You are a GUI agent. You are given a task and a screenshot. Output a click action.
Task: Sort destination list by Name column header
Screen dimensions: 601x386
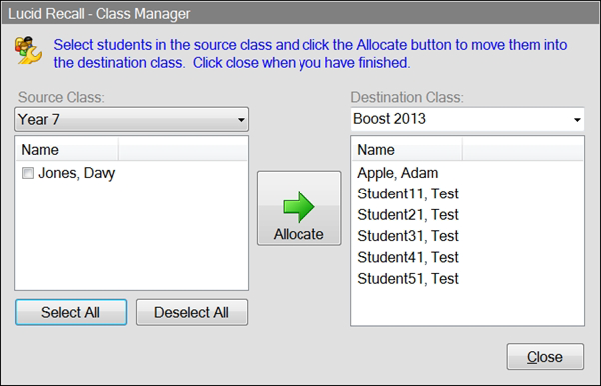407,149
